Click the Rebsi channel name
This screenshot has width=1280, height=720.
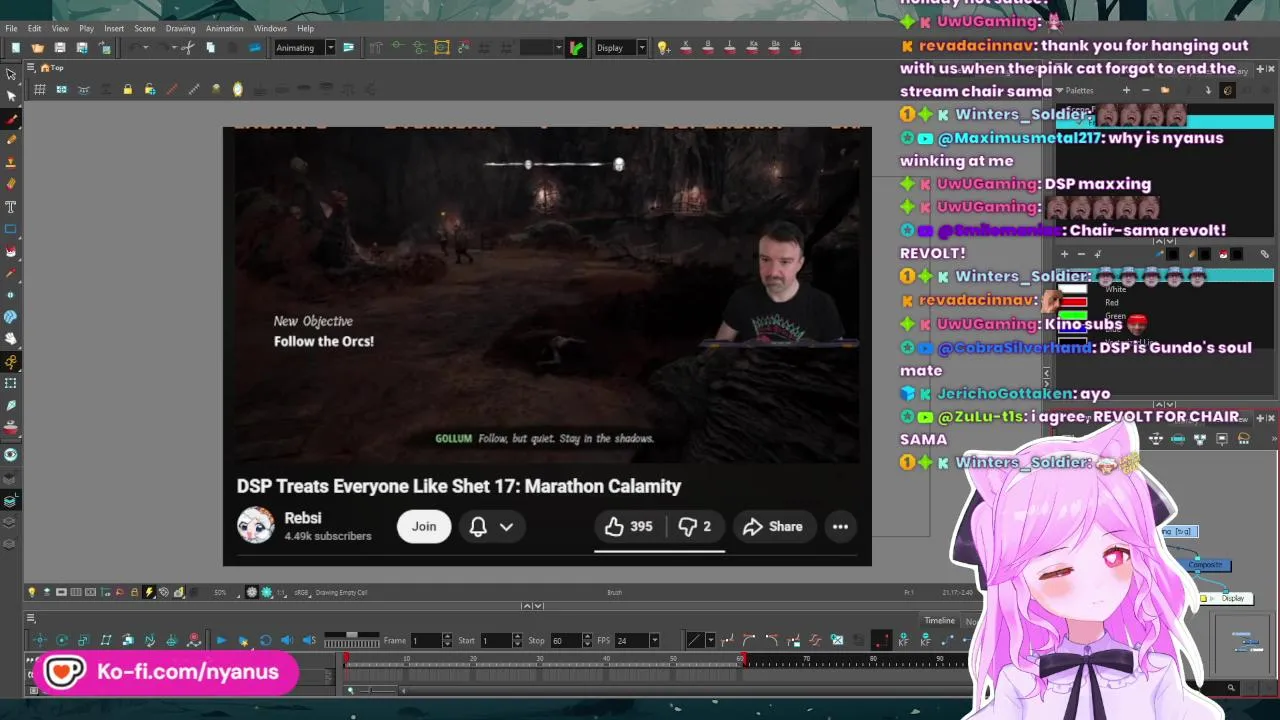pyautogui.click(x=302, y=518)
